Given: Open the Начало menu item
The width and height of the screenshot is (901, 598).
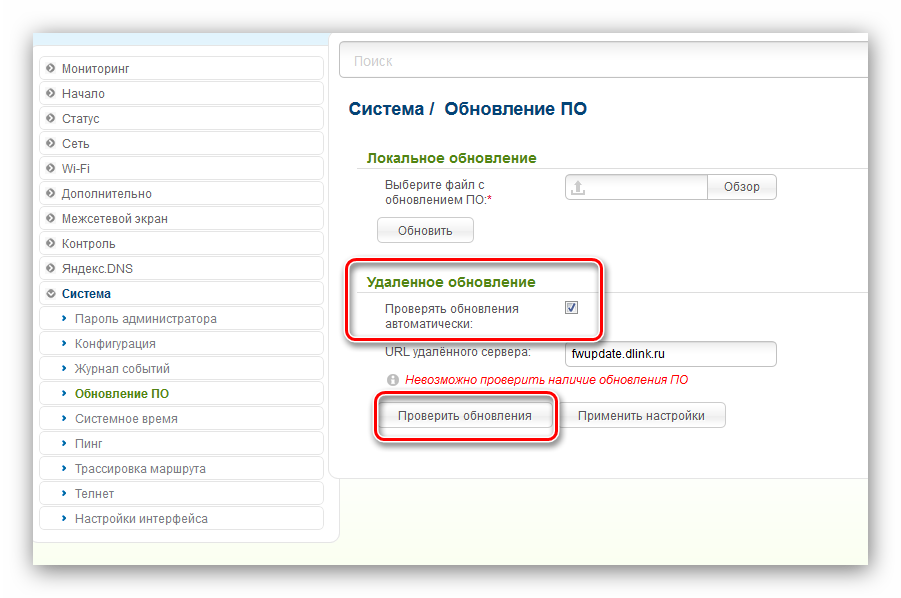Looking at the screenshot, I should [181, 93].
